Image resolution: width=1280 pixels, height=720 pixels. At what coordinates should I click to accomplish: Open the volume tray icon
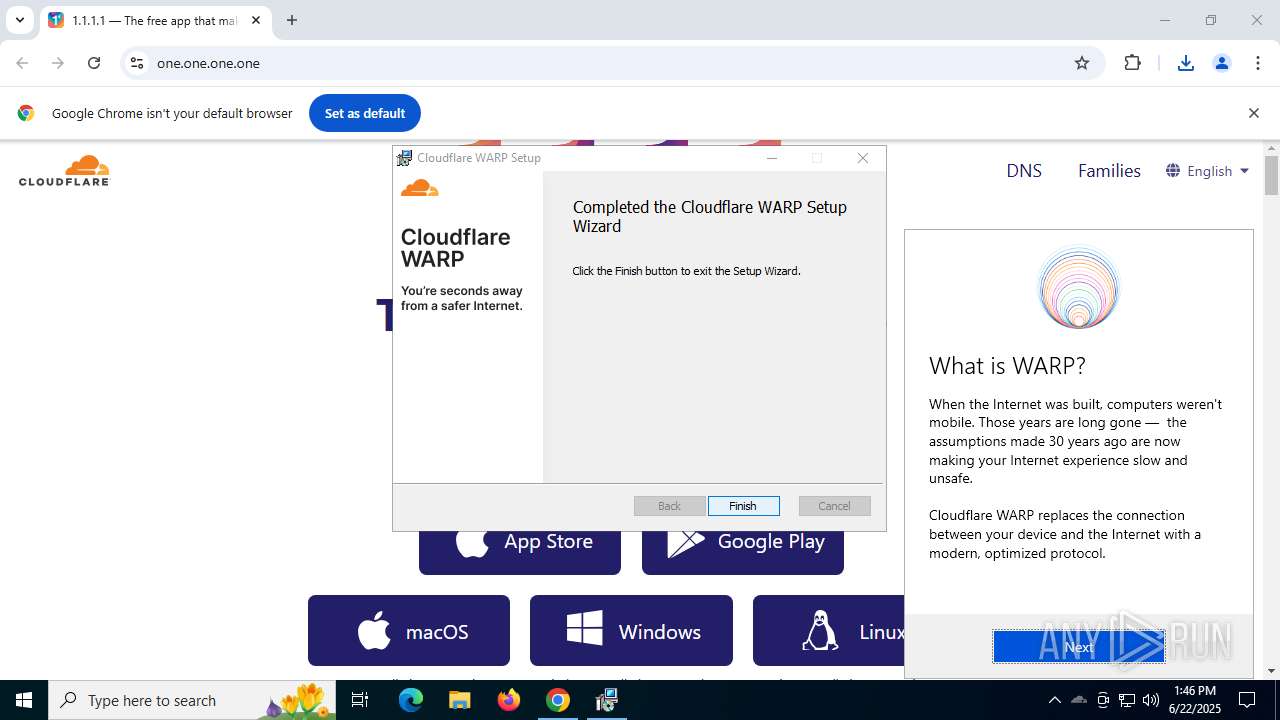coord(1151,700)
